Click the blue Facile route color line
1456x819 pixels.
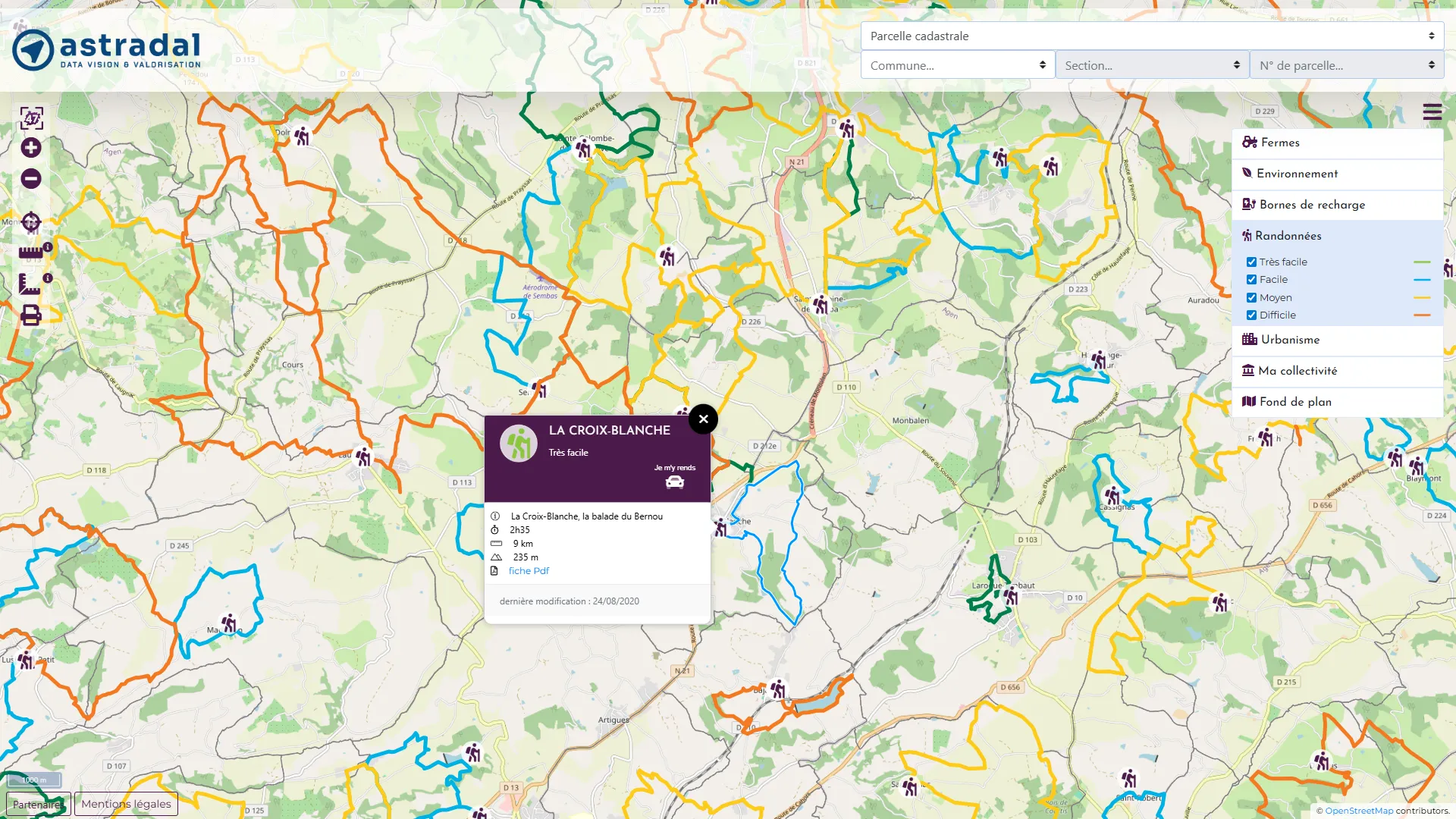coord(1423,279)
